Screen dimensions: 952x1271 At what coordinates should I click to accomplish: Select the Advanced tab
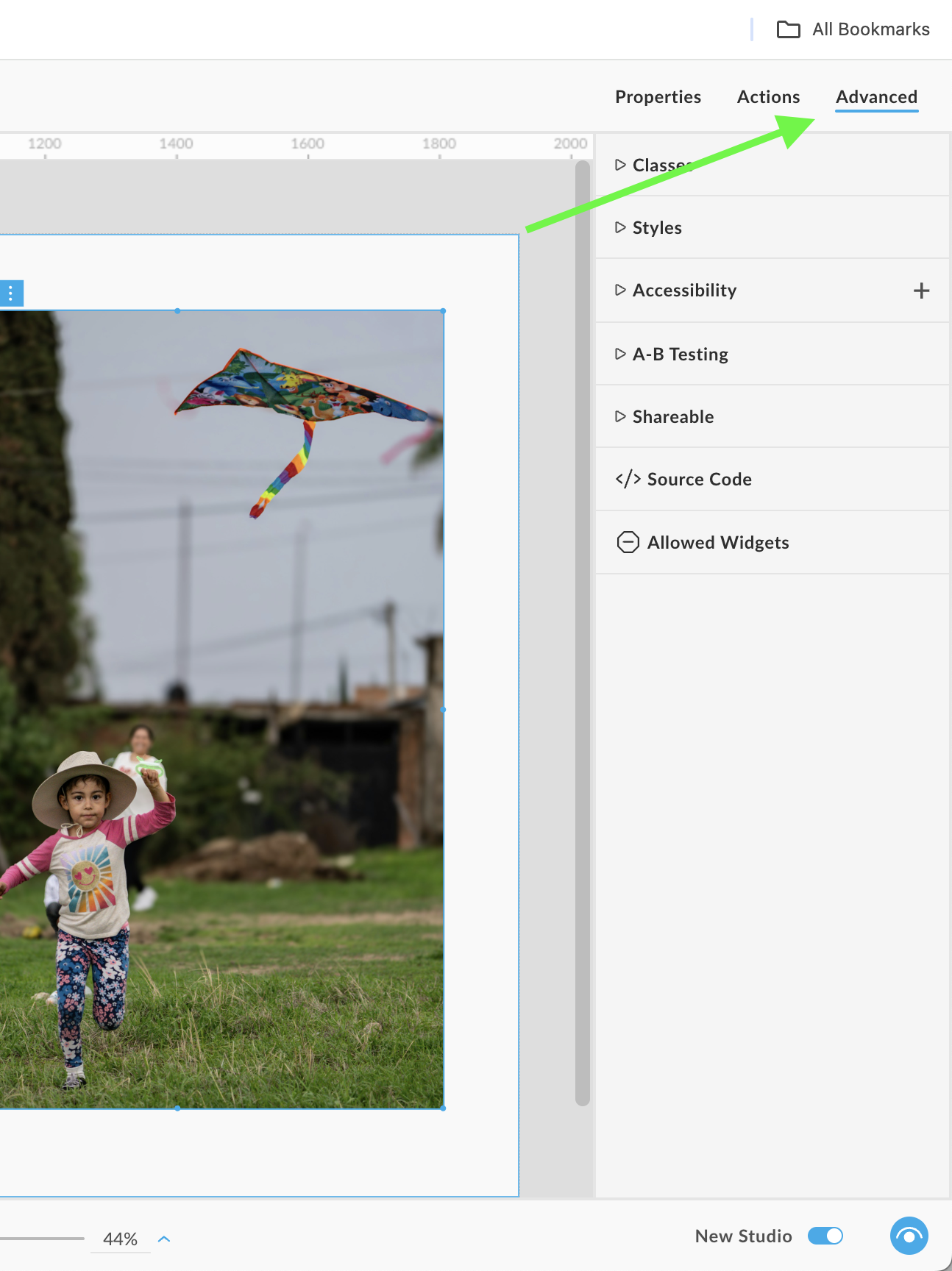pyautogui.click(x=876, y=97)
